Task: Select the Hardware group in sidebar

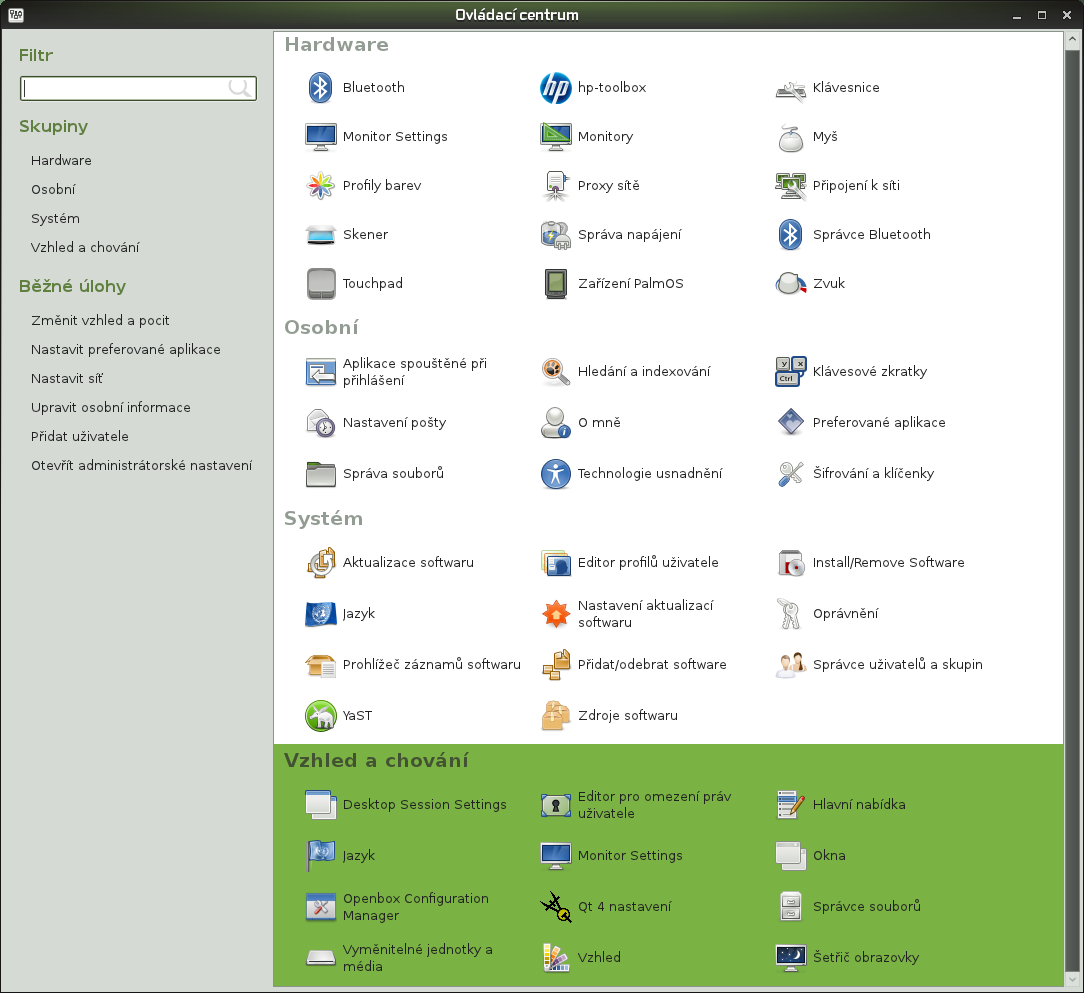Action: point(61,160)
